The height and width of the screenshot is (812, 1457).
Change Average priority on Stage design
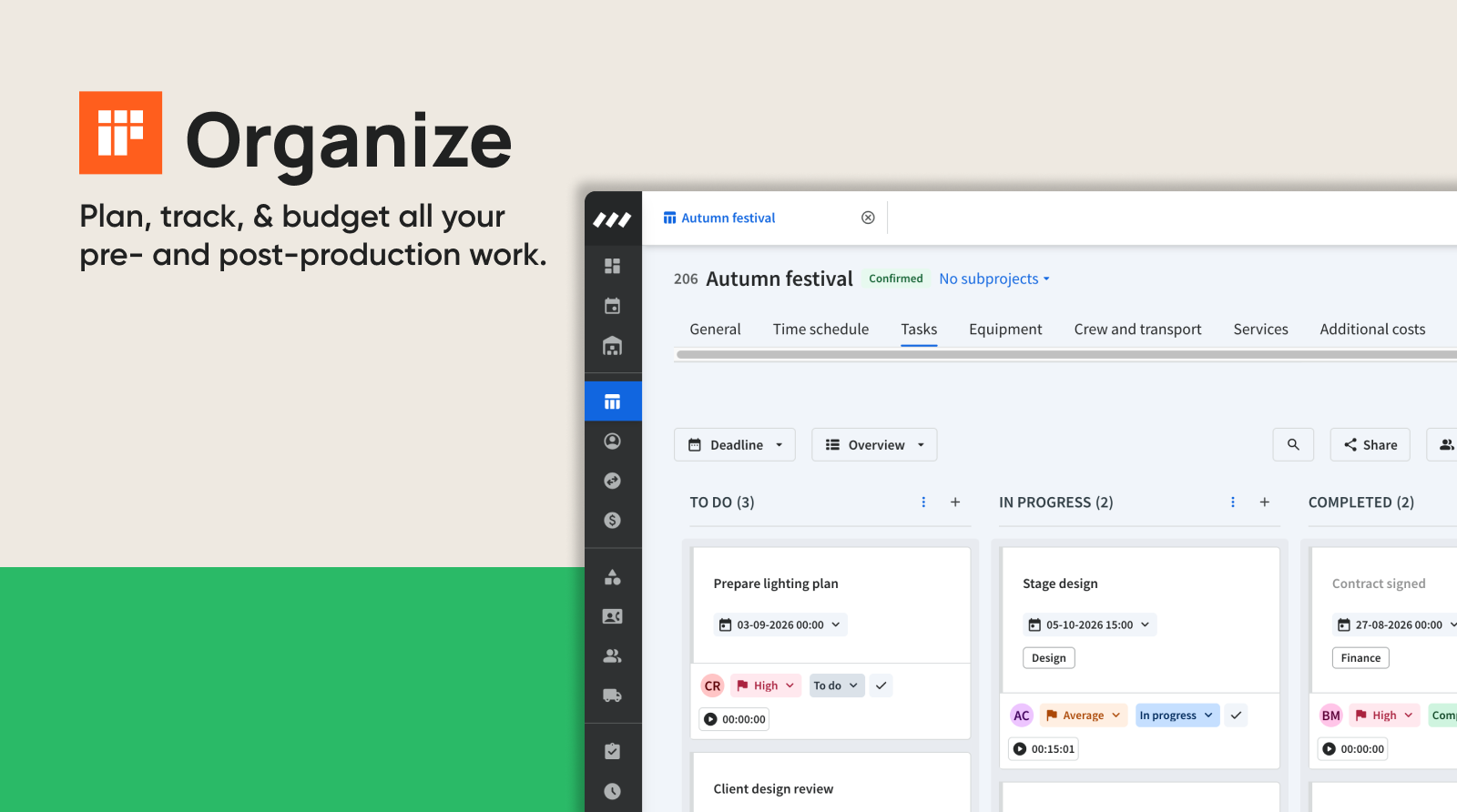[x=1084, y=716]
